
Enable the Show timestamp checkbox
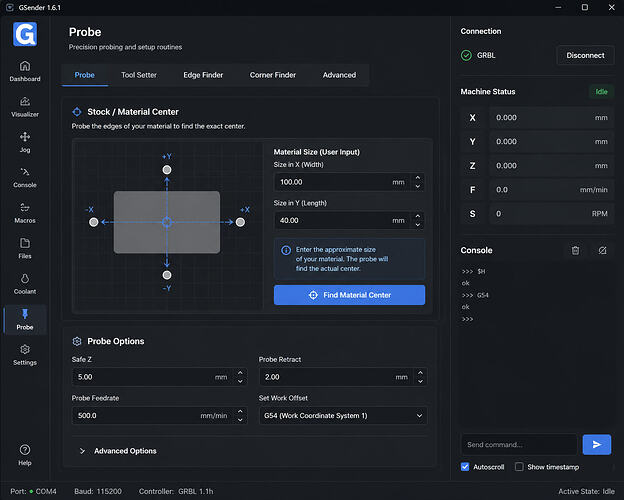pos(519,467)
